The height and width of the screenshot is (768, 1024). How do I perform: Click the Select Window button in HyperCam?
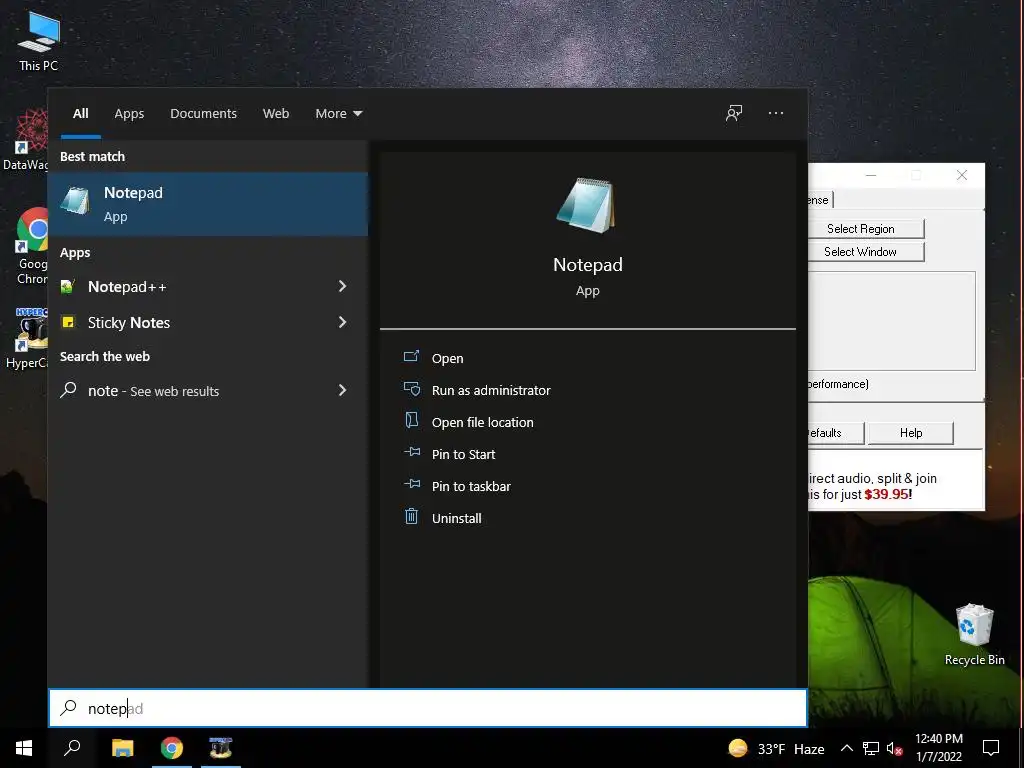coord(865,251)
